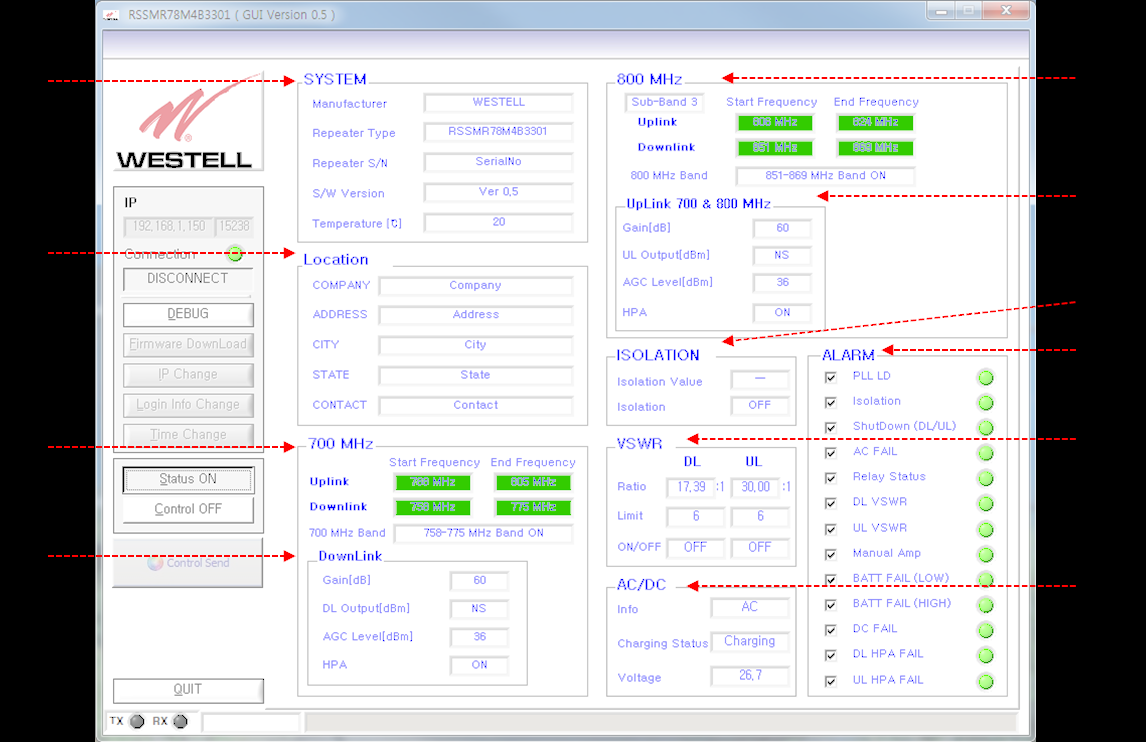Click the ADDRESS field
Screen dimensions: 1146x742
point(475,315)
